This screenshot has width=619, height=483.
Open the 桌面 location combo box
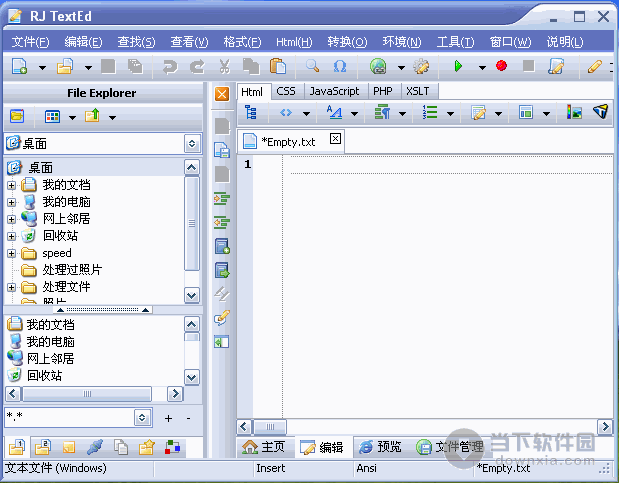(192, 143)
